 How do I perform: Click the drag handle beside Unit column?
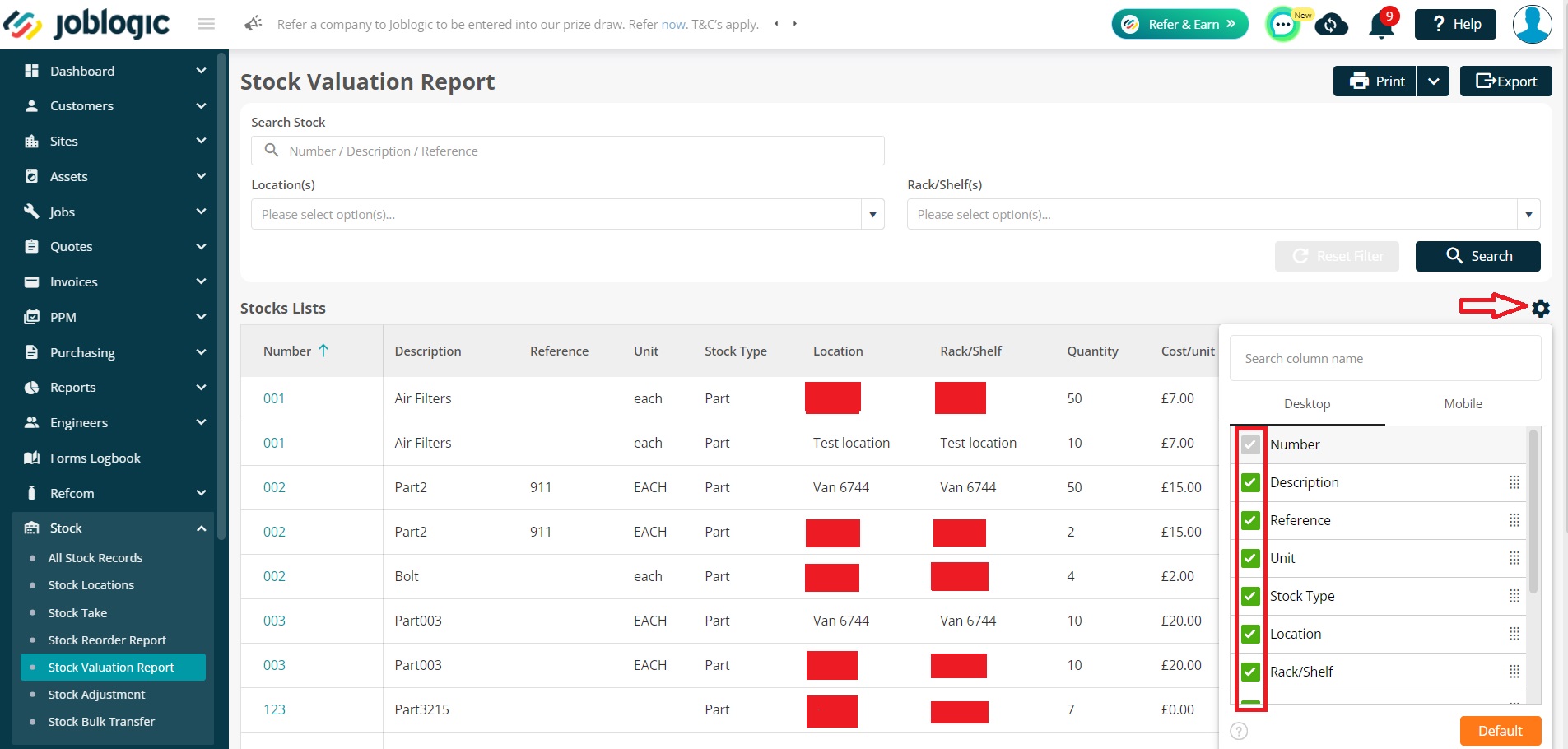point(1514,558)
